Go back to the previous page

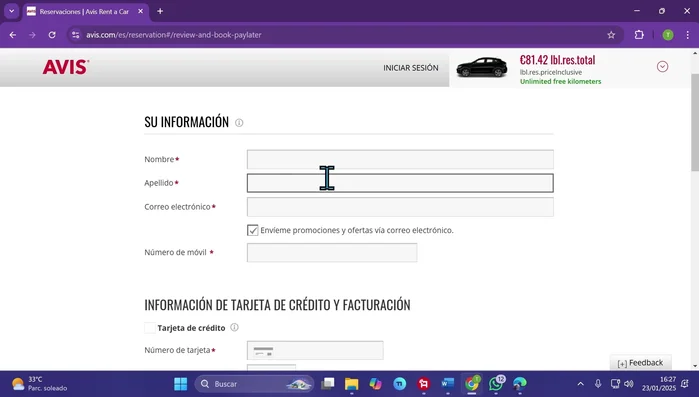click(12, 35)
